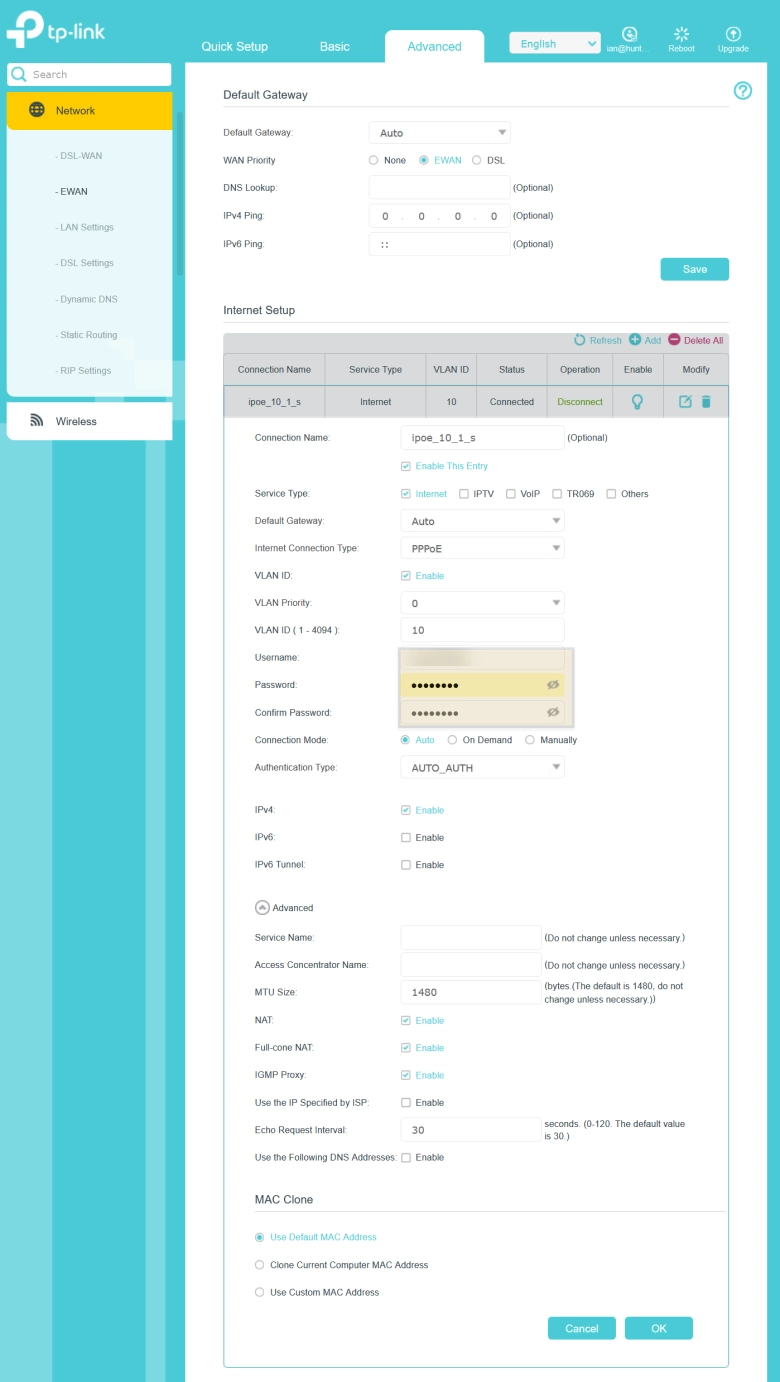
Task: Click the OK button
Action: [659, 1328]
